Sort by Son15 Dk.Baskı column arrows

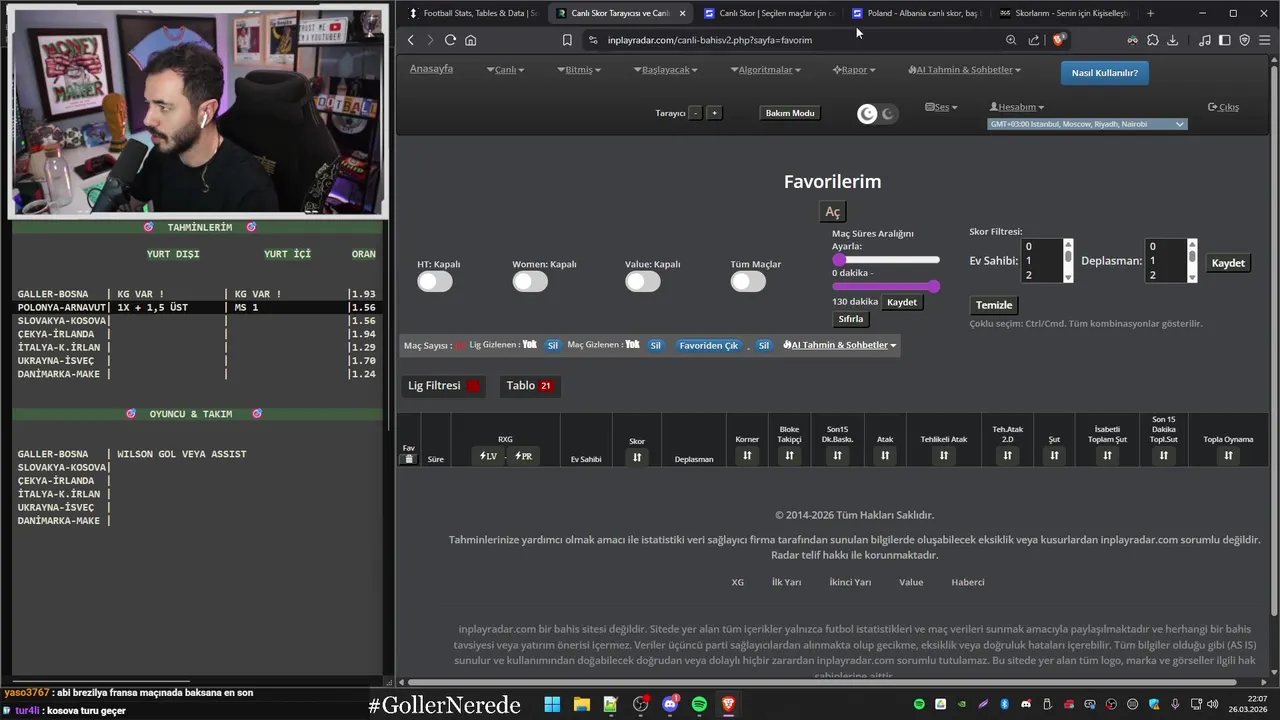[837, 455]
